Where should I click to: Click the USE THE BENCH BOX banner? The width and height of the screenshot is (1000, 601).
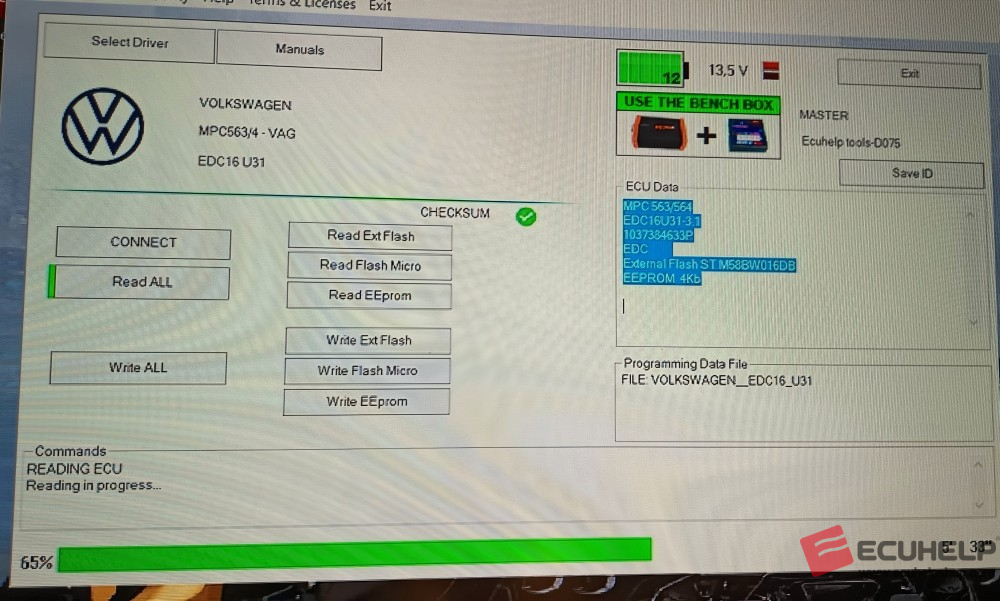click(x=697, y=103)
